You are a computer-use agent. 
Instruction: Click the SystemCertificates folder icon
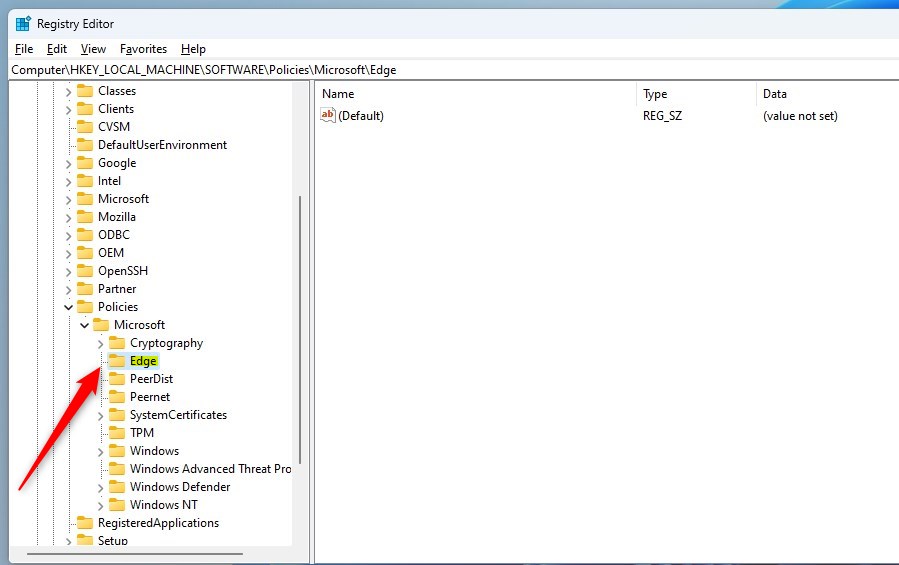pos(117,415)
